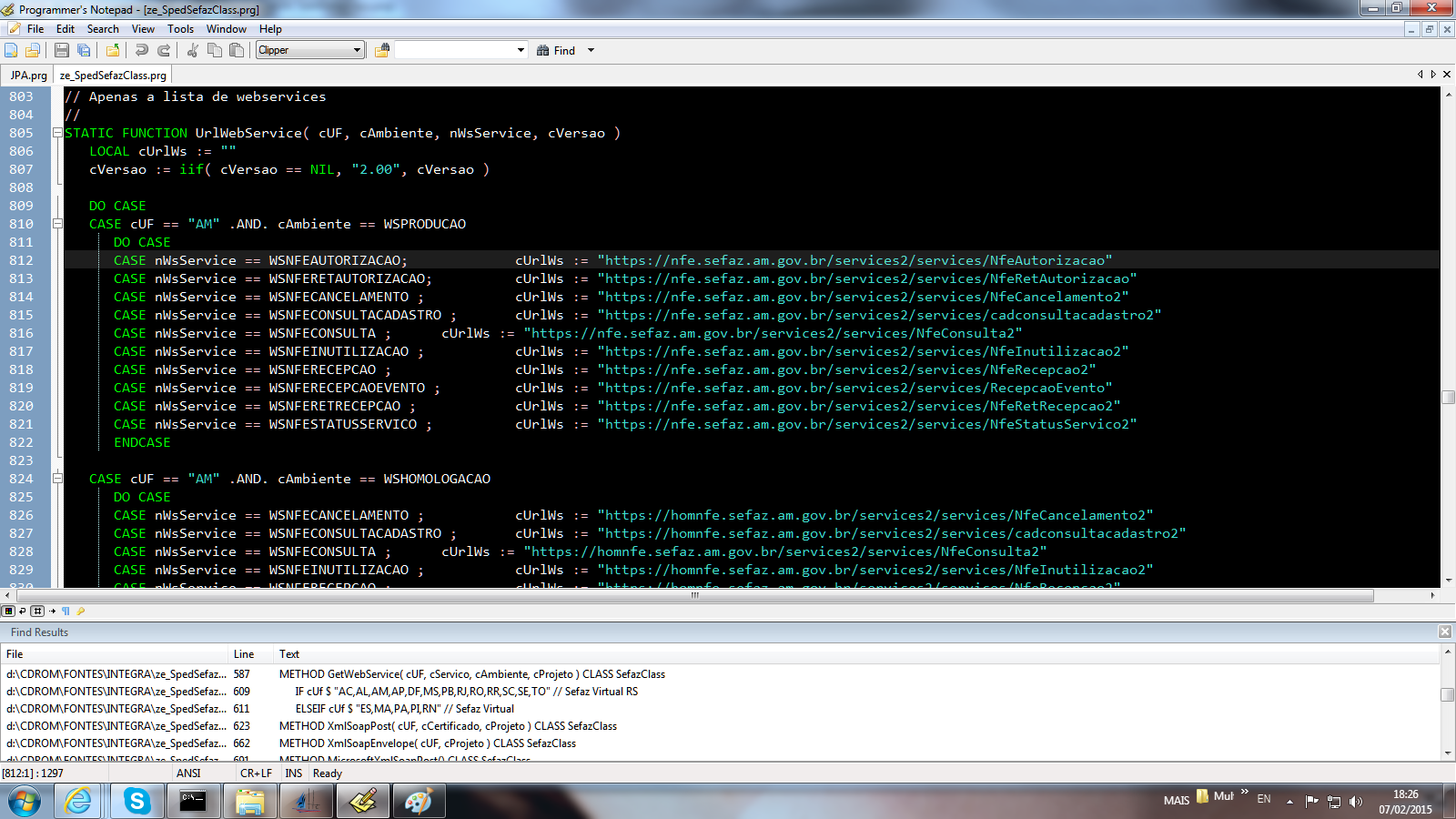Collapse the code fold at line 810
Viewport: 1456px width, 819px height.
coord(57,224)
